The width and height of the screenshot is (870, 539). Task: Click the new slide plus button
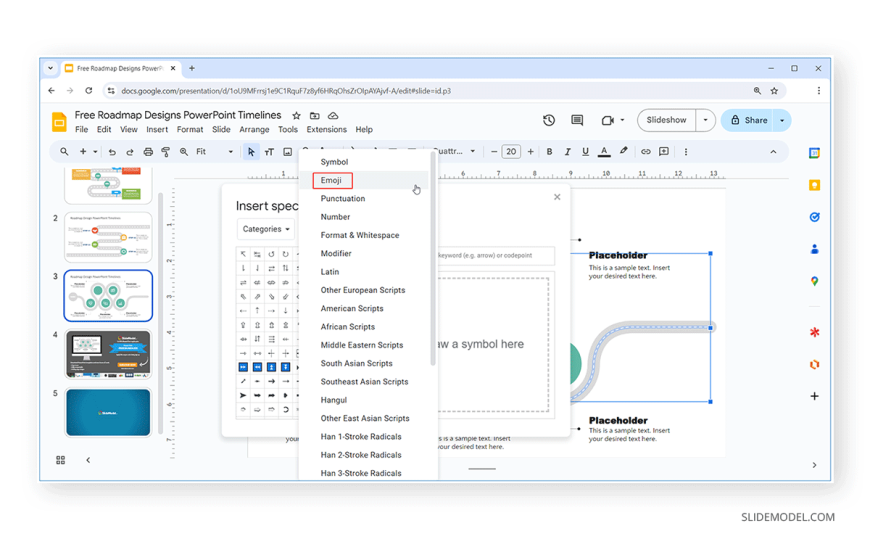[x=83, y=152]
